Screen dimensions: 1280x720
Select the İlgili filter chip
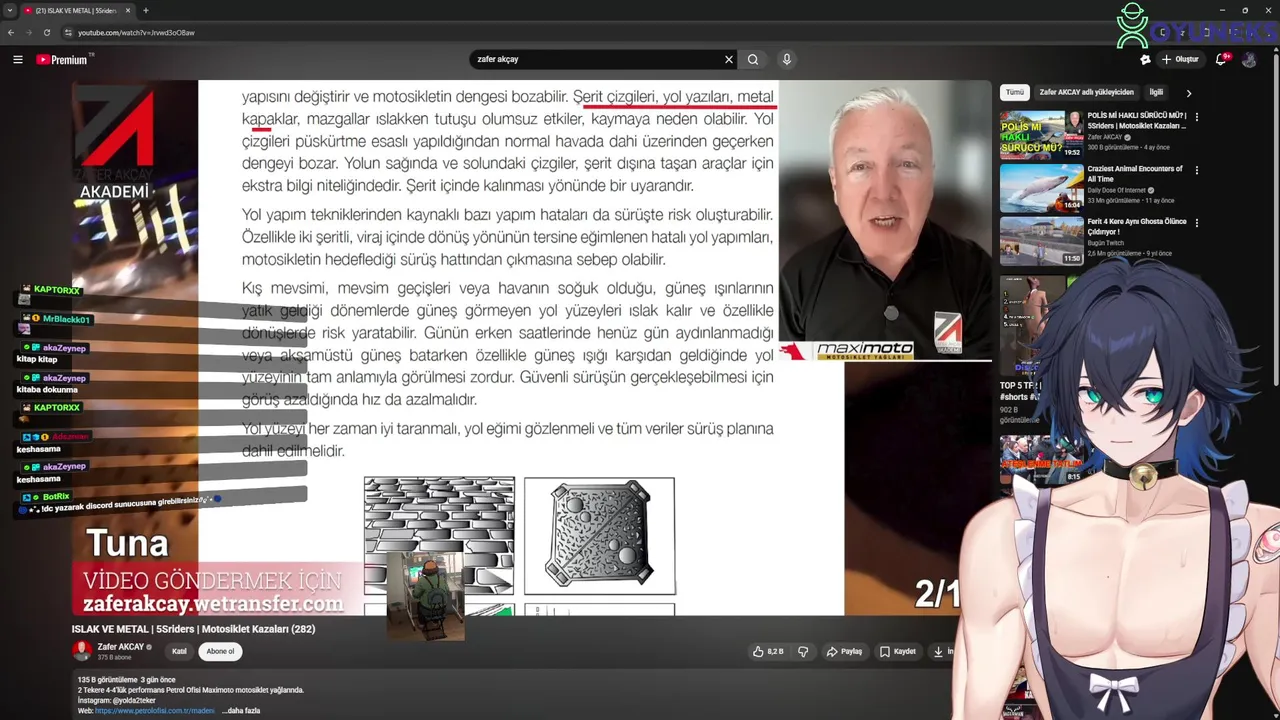[1156, 92]
